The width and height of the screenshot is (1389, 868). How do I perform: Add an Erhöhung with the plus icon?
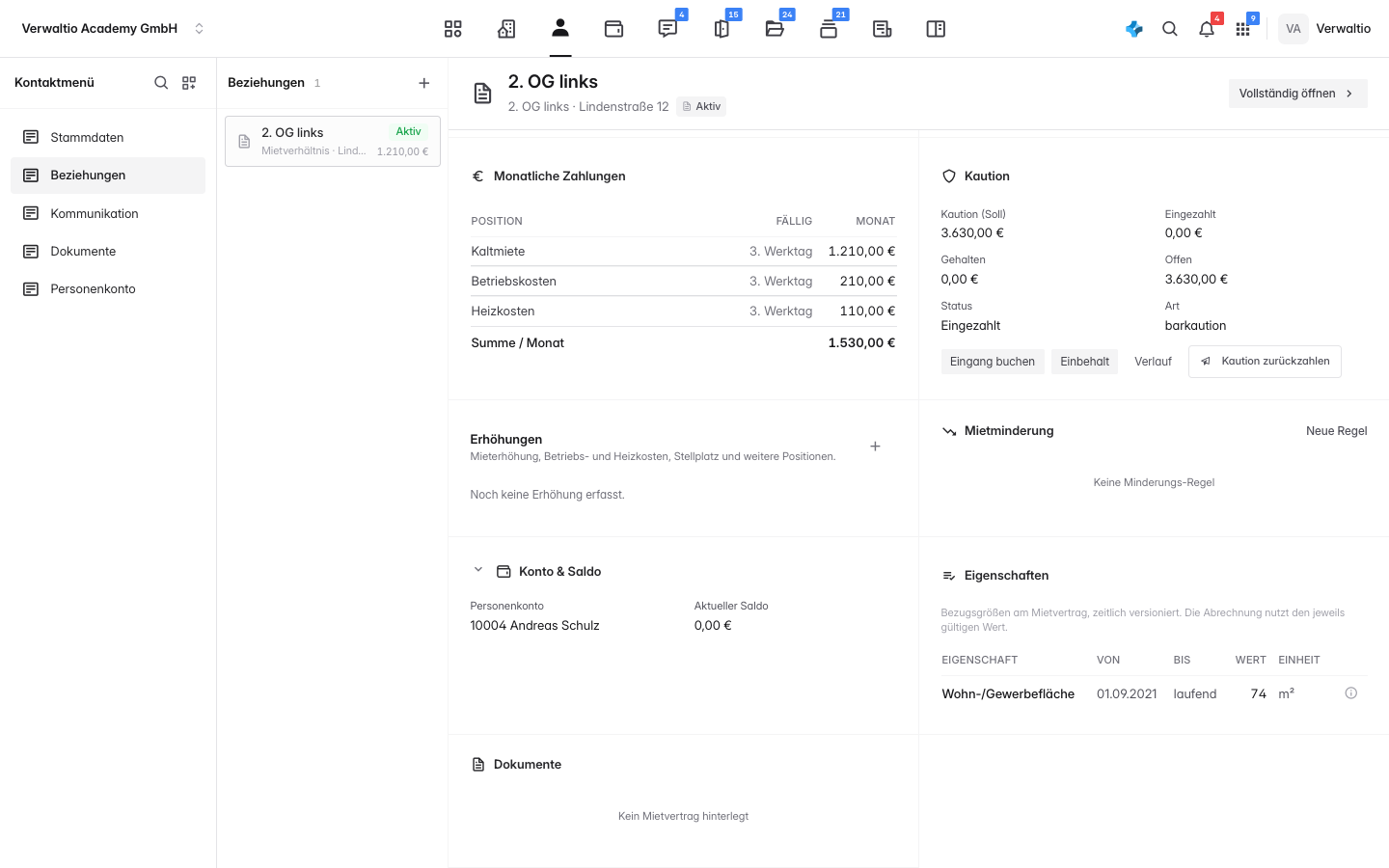point(875,447)
